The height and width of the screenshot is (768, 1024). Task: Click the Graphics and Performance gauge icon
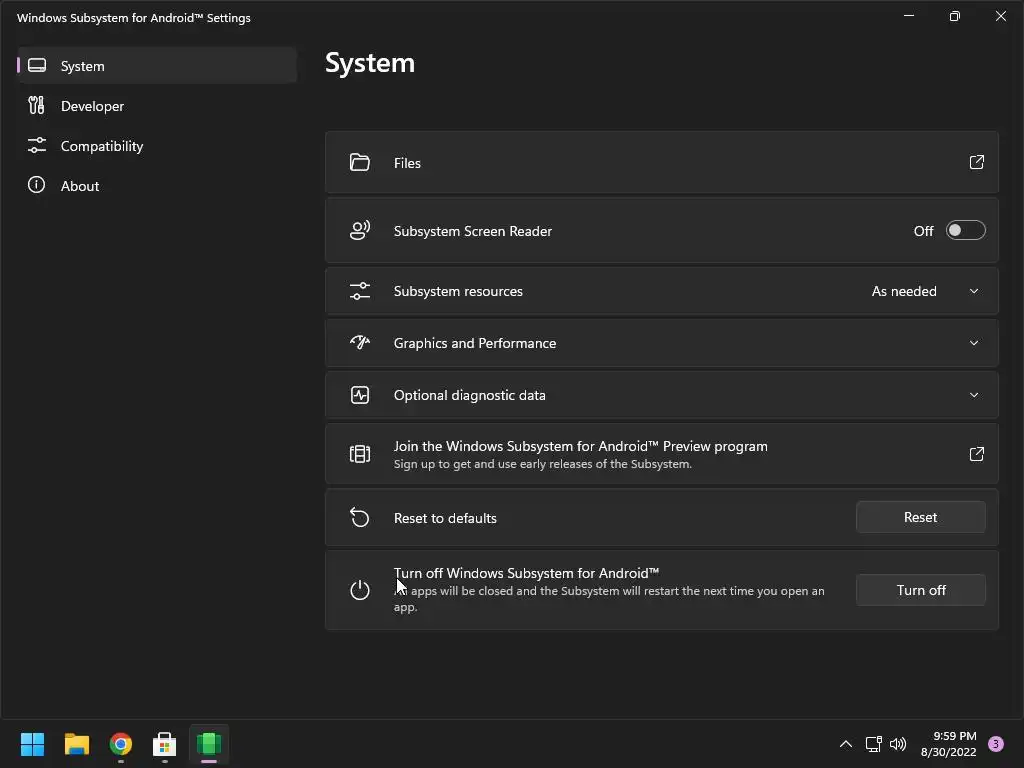(x=360, y=343)
